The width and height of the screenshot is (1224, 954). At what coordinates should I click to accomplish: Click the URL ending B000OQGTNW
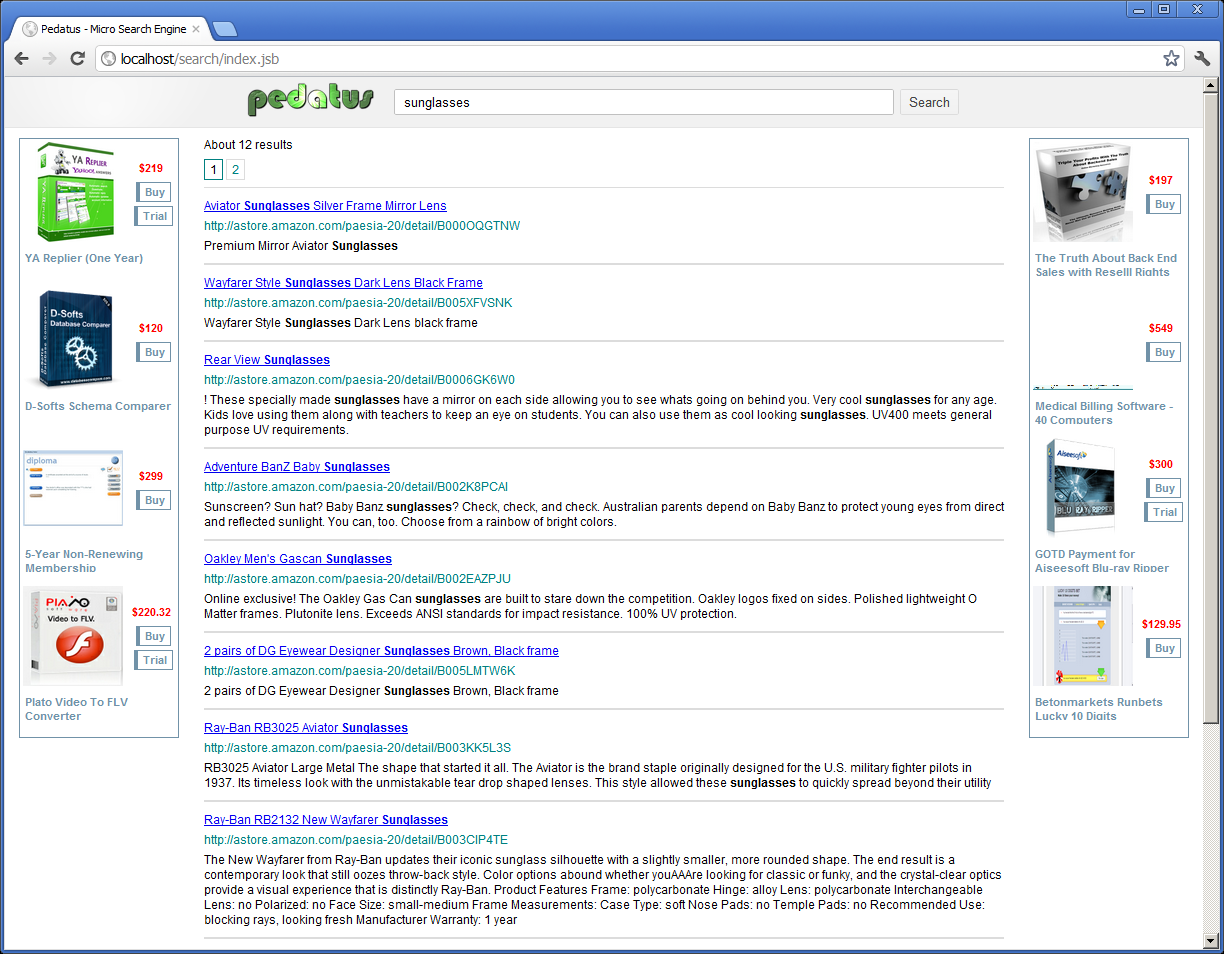(362, 226)
